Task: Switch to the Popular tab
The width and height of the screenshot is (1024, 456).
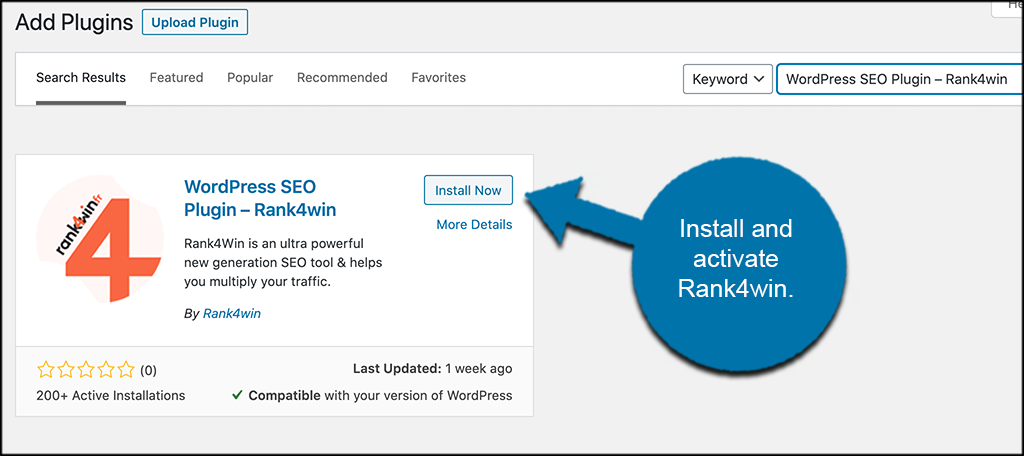Action: 250,77
